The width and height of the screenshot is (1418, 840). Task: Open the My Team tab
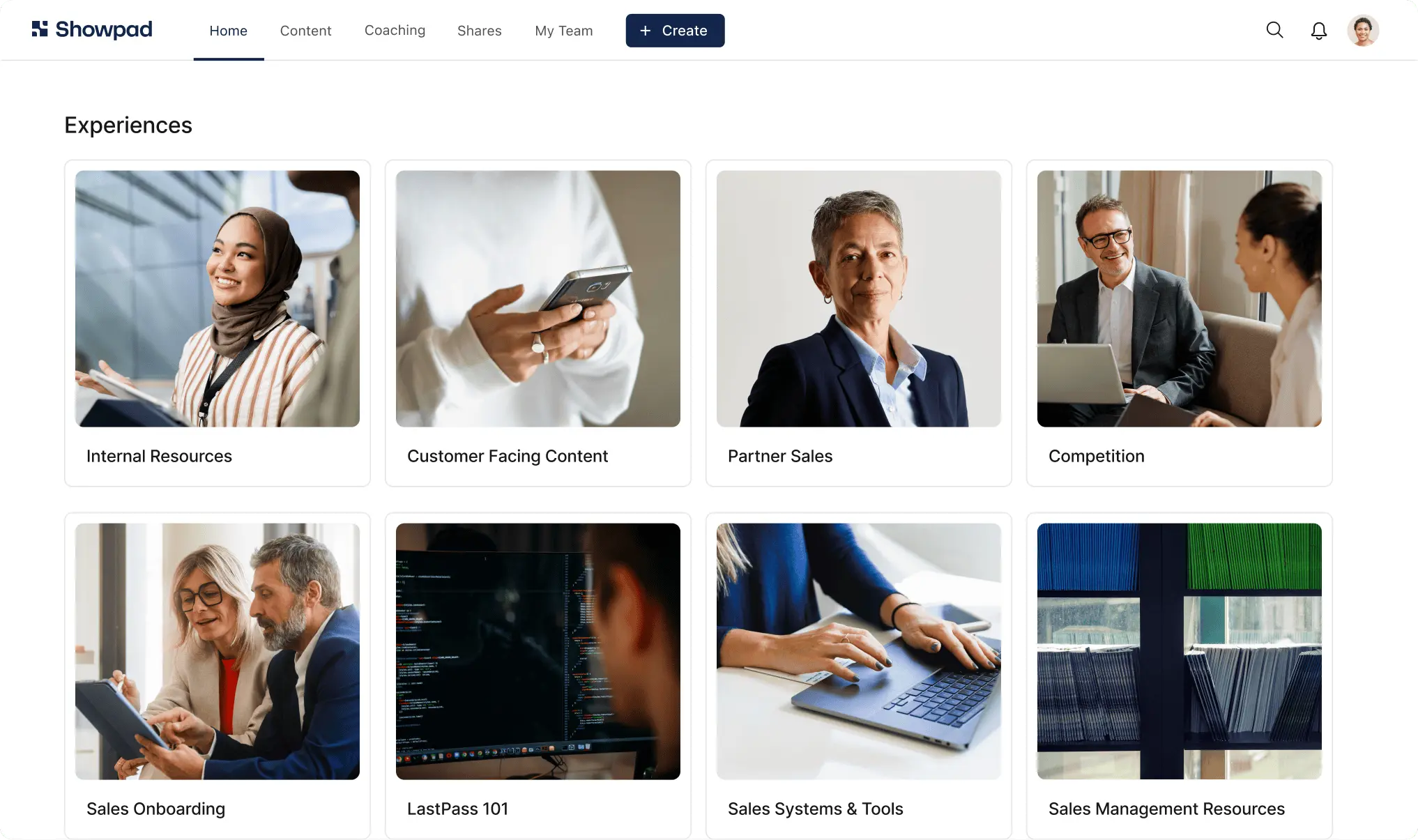[563, 31]
